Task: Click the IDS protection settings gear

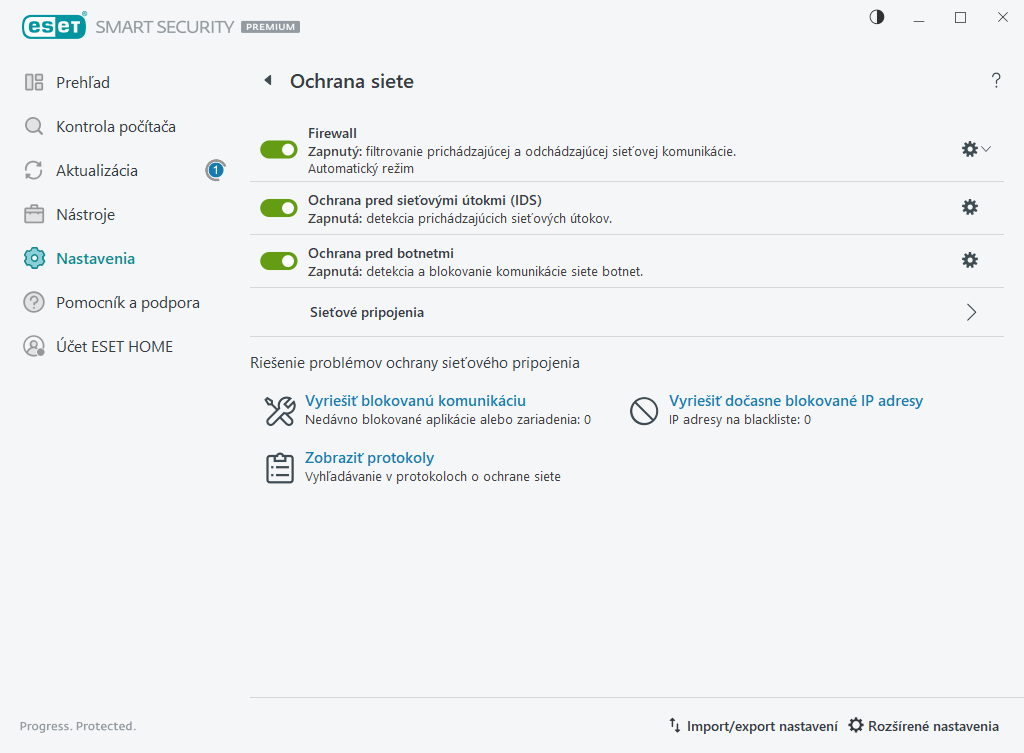Action: 969,207
